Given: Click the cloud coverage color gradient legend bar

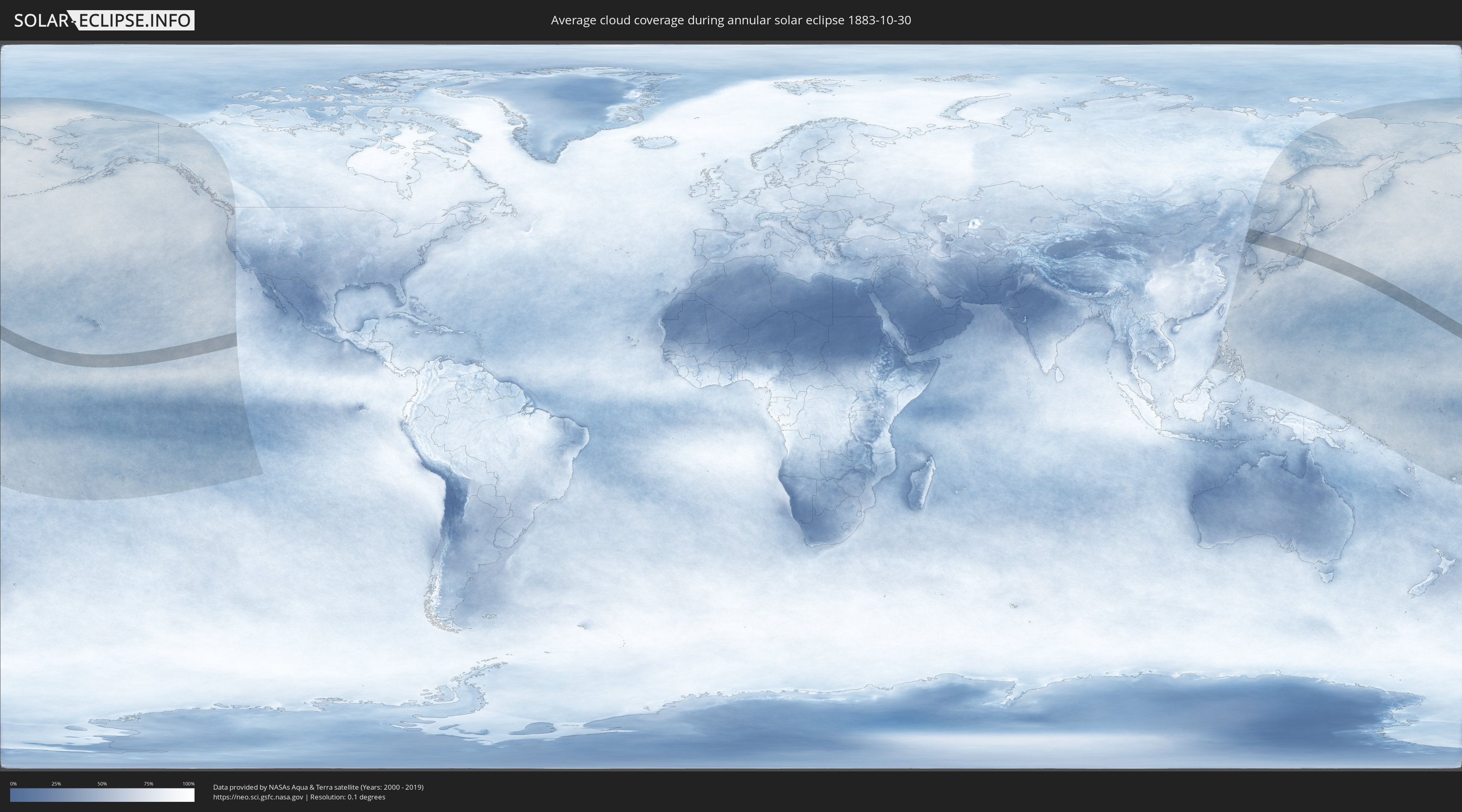Looking at the screenshot, I should click(x=102, y=795).
